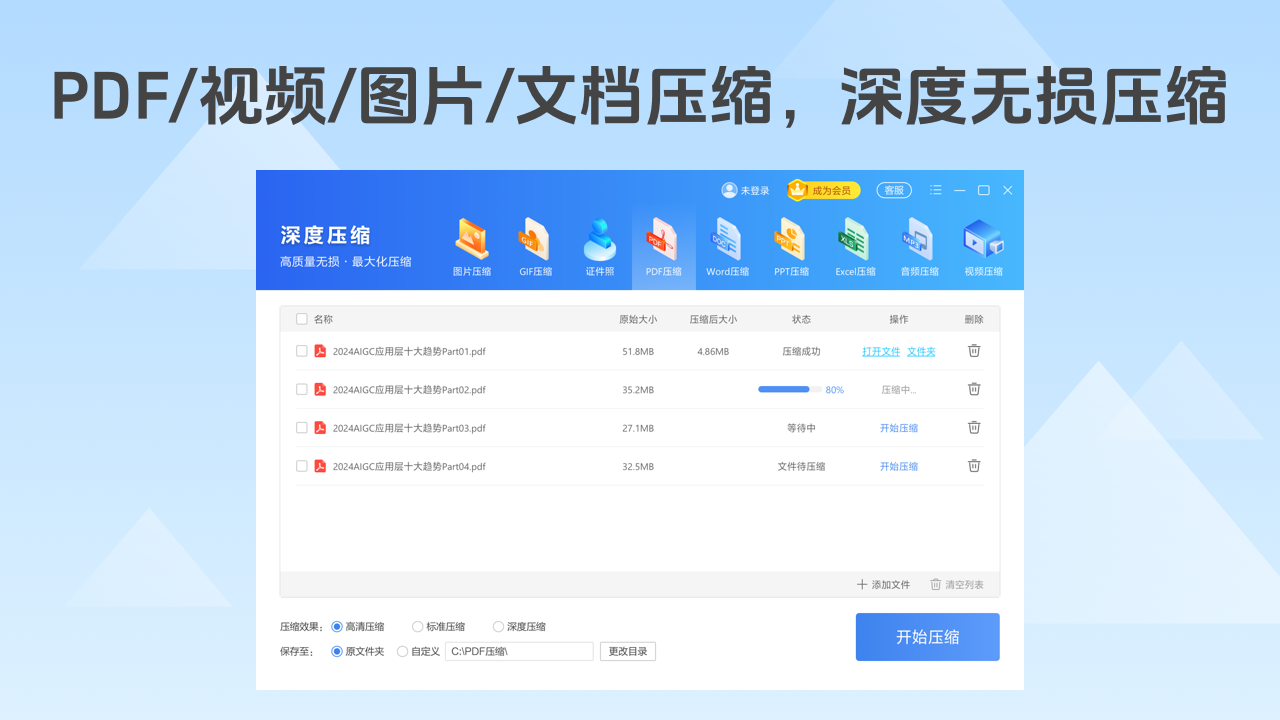Click the C:\PDF压缩\ path input field
The height and width of the screenshot is (720, 1280).
point(519,651)
